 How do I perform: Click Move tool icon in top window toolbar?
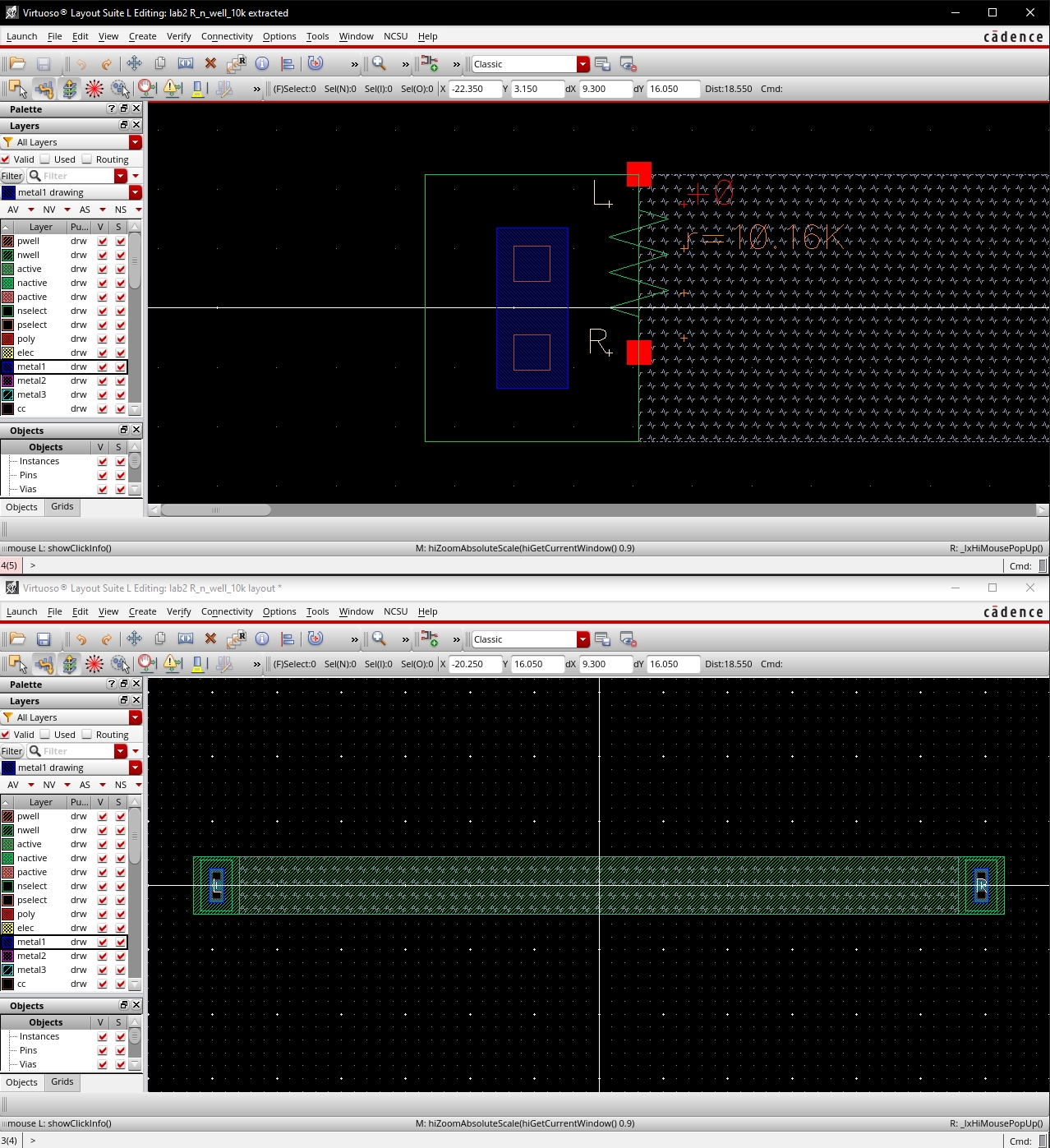point(134,64)
